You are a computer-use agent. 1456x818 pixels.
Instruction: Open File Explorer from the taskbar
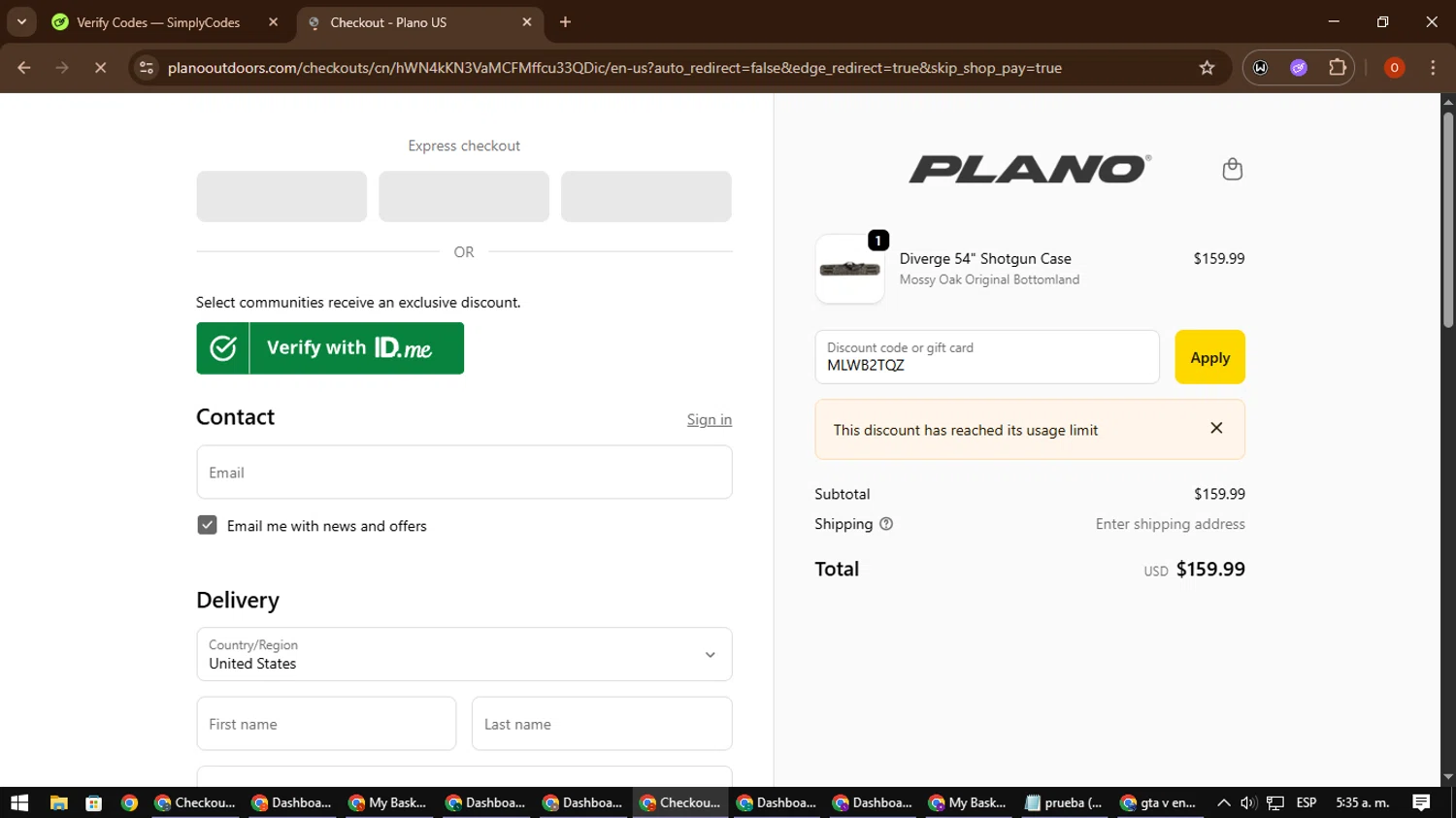(x=58, y=802)
